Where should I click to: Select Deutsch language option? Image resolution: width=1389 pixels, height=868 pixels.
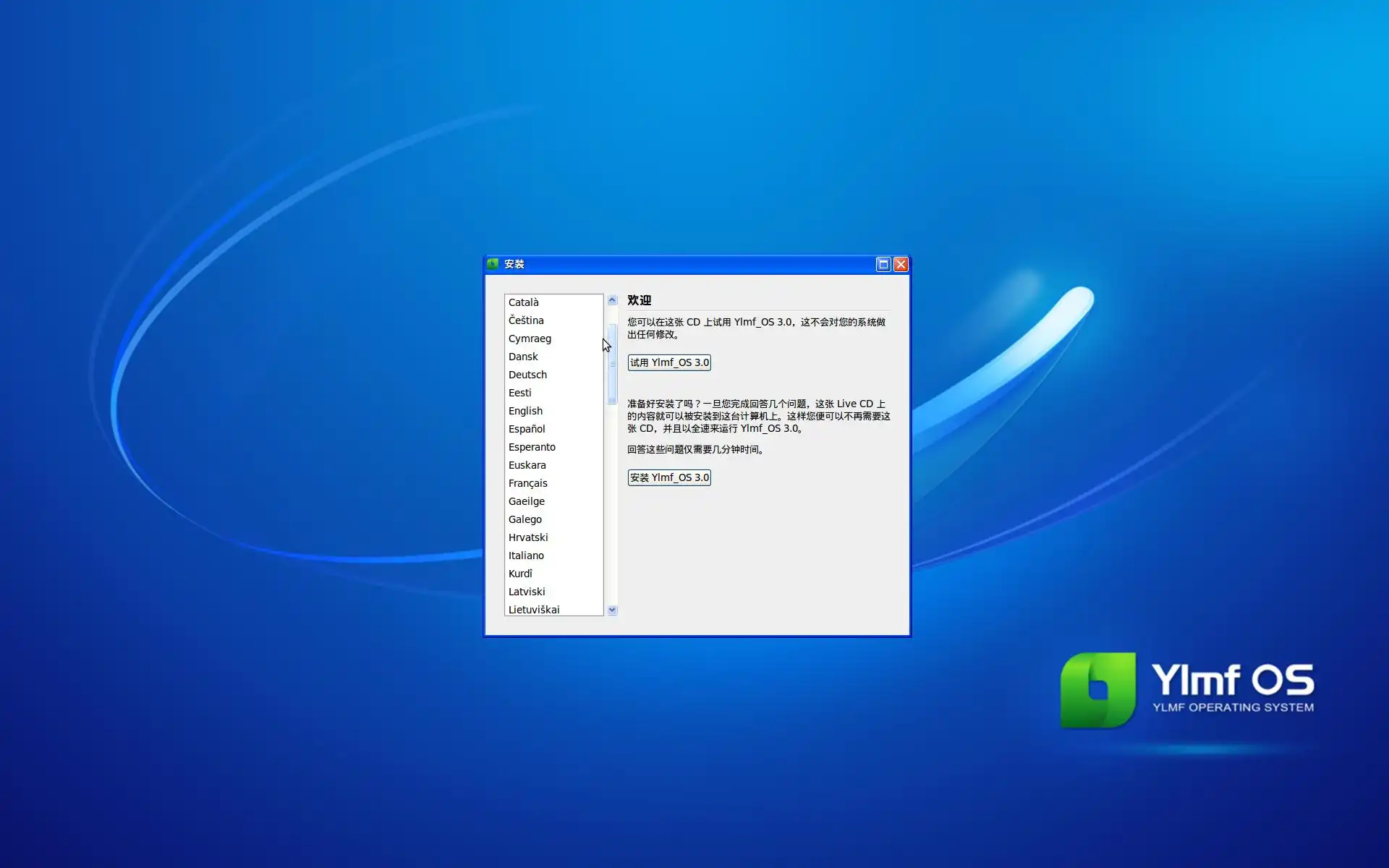(x=527, y=375)
